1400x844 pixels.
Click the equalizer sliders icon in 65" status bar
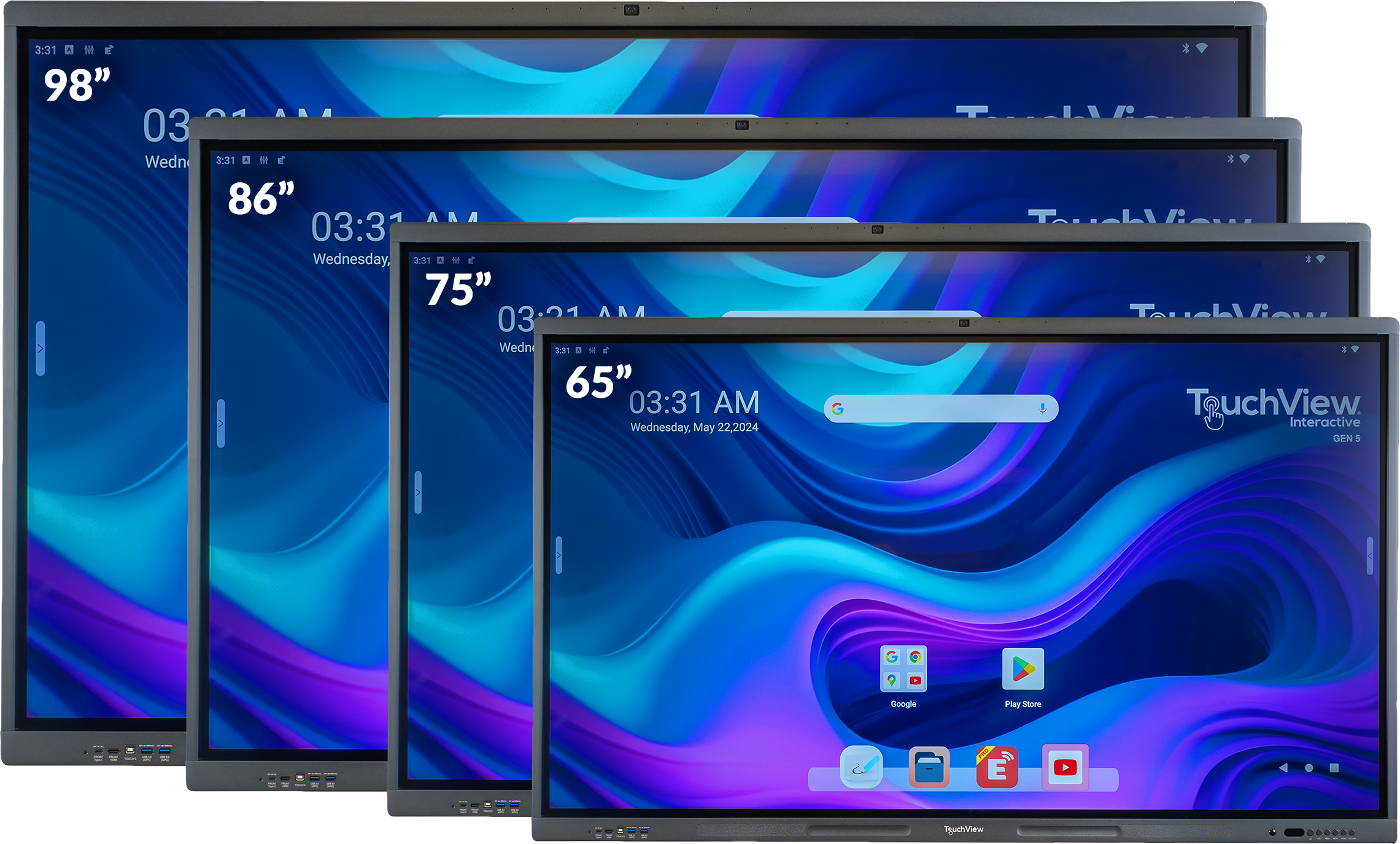coord(592,350)
